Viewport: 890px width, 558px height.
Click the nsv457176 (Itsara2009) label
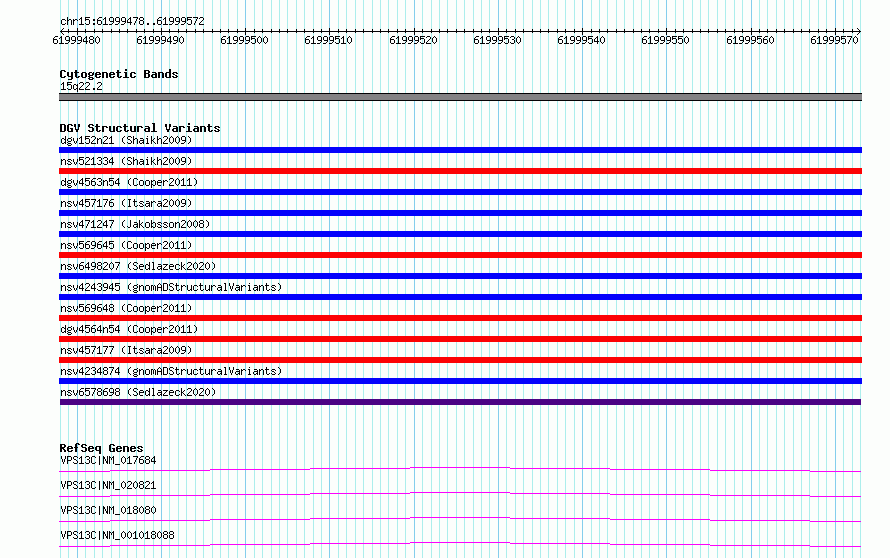click(x=126, y=203)
